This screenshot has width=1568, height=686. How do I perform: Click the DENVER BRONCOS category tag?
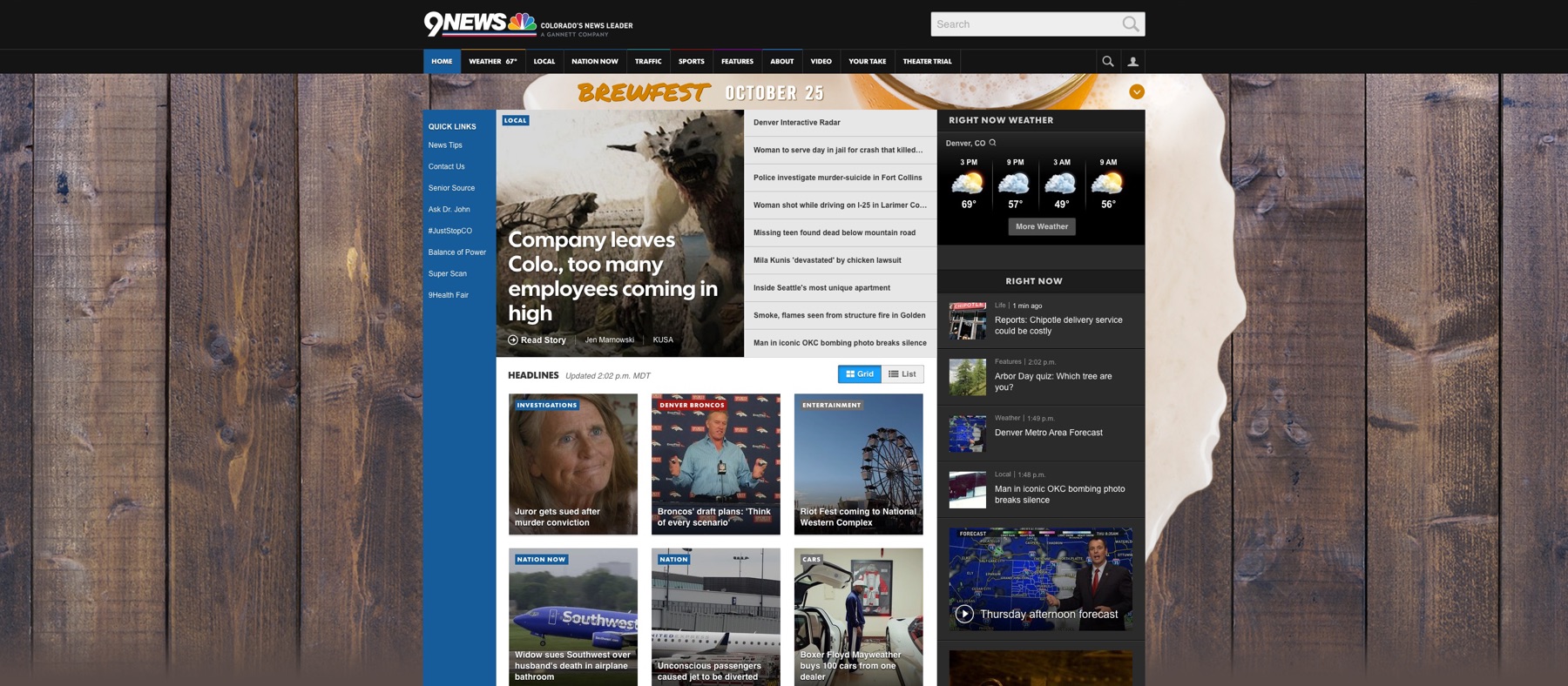[x=692, y=405]
